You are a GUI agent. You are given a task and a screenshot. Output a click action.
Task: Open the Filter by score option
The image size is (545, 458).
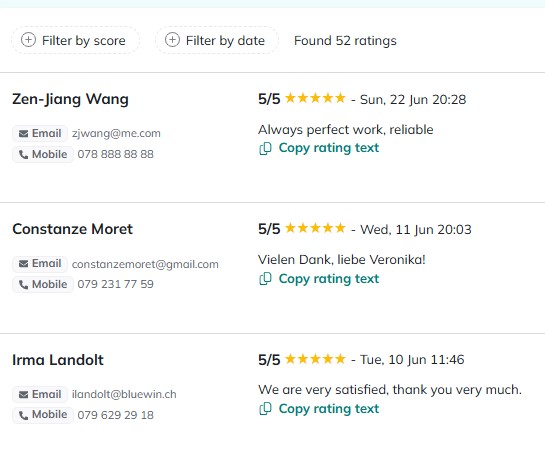(x=75, y=40)
